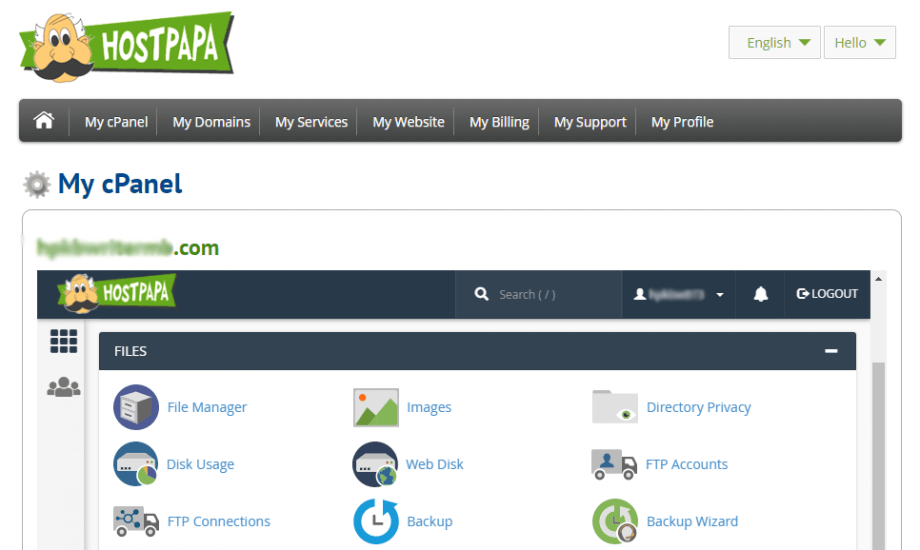Open the FTP Connections link
Viewport: 920px width, 550px height.
pyautogui.click(x=218, y=521)
